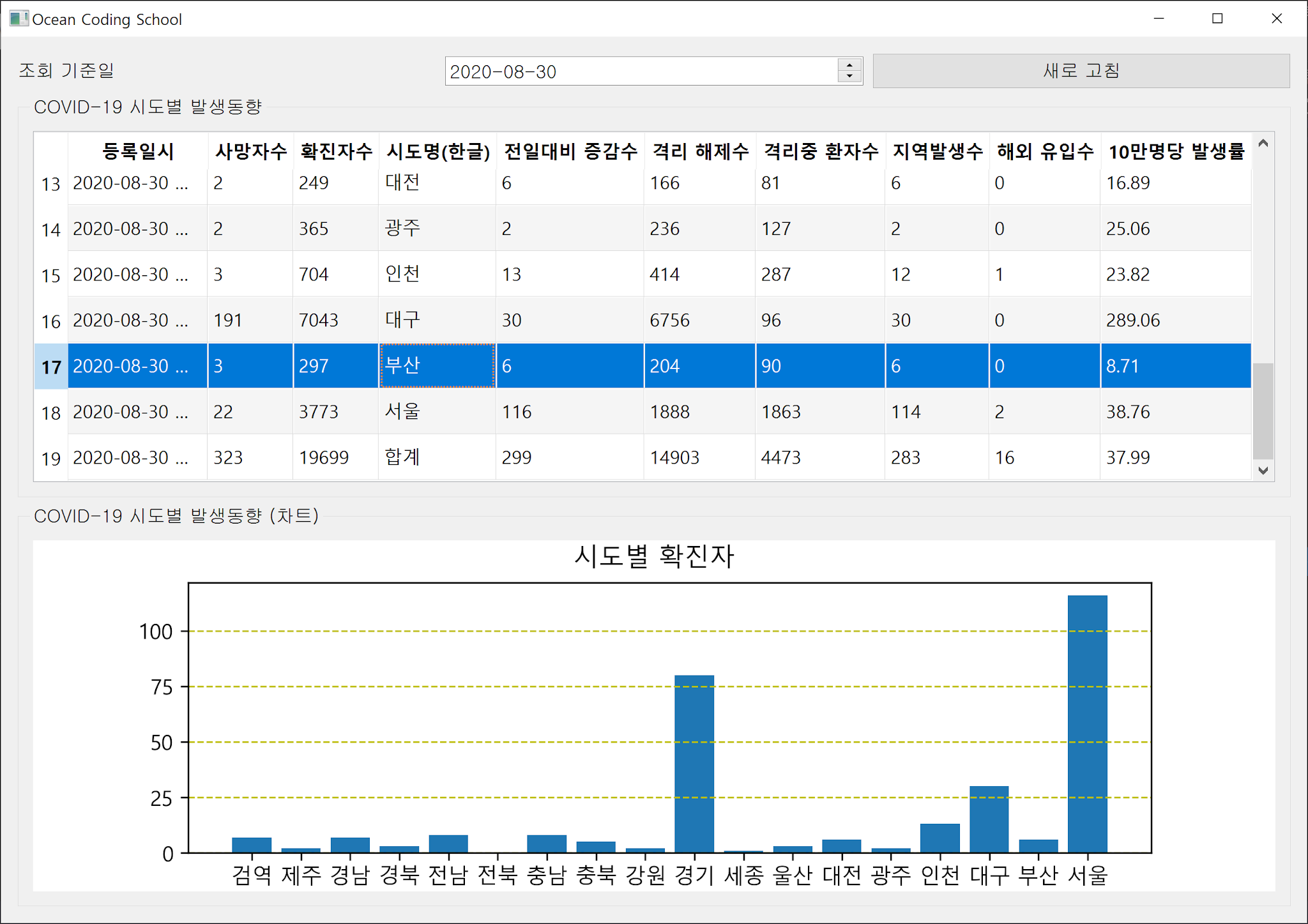Click the 1863 isolated patients cell
This screenshot has height=924, width=1308.
pyautogui.click(x=821, y=412)
